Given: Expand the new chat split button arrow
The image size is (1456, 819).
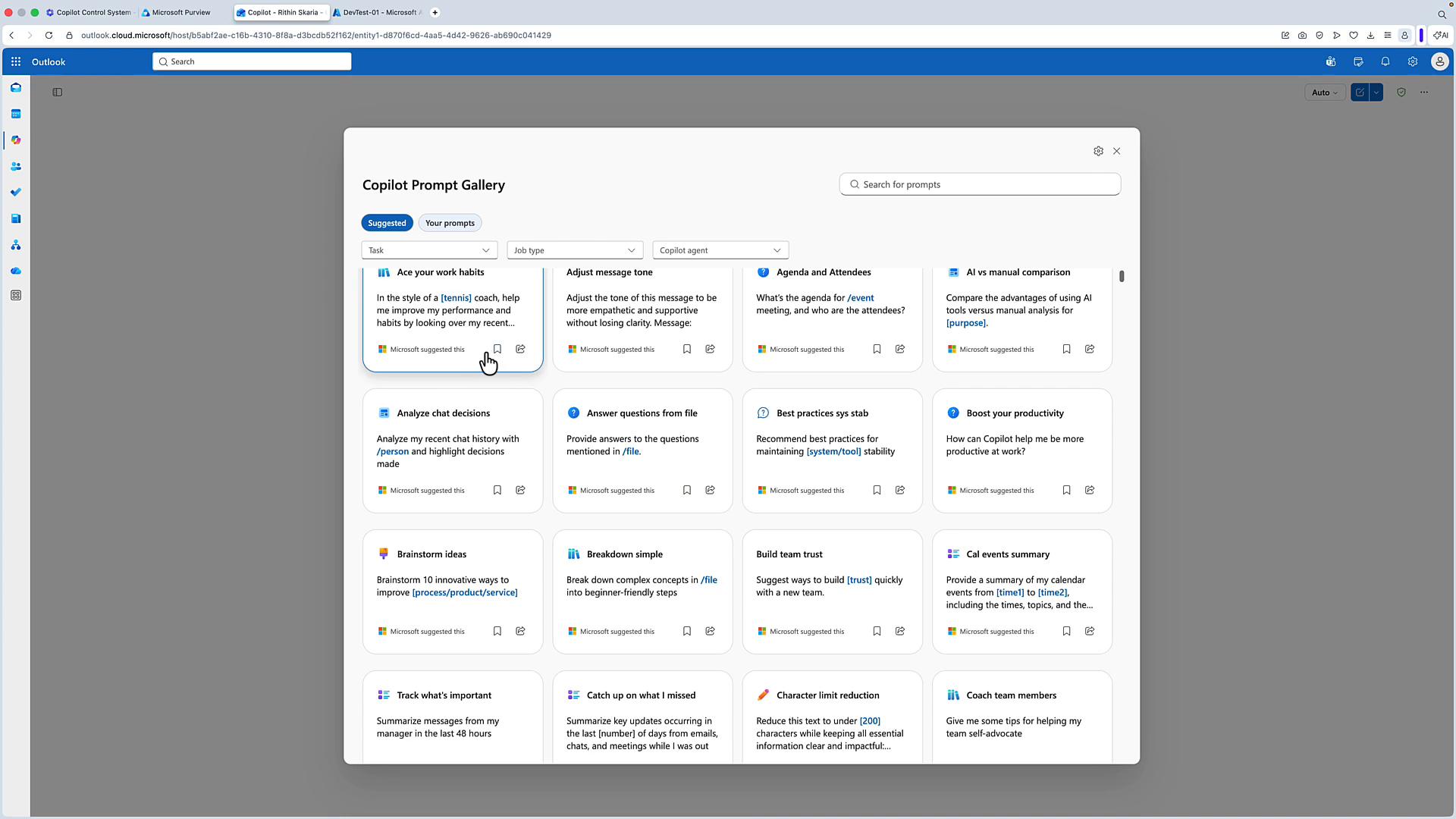Looking at the screenshot, I should [x=1376, y=93].
